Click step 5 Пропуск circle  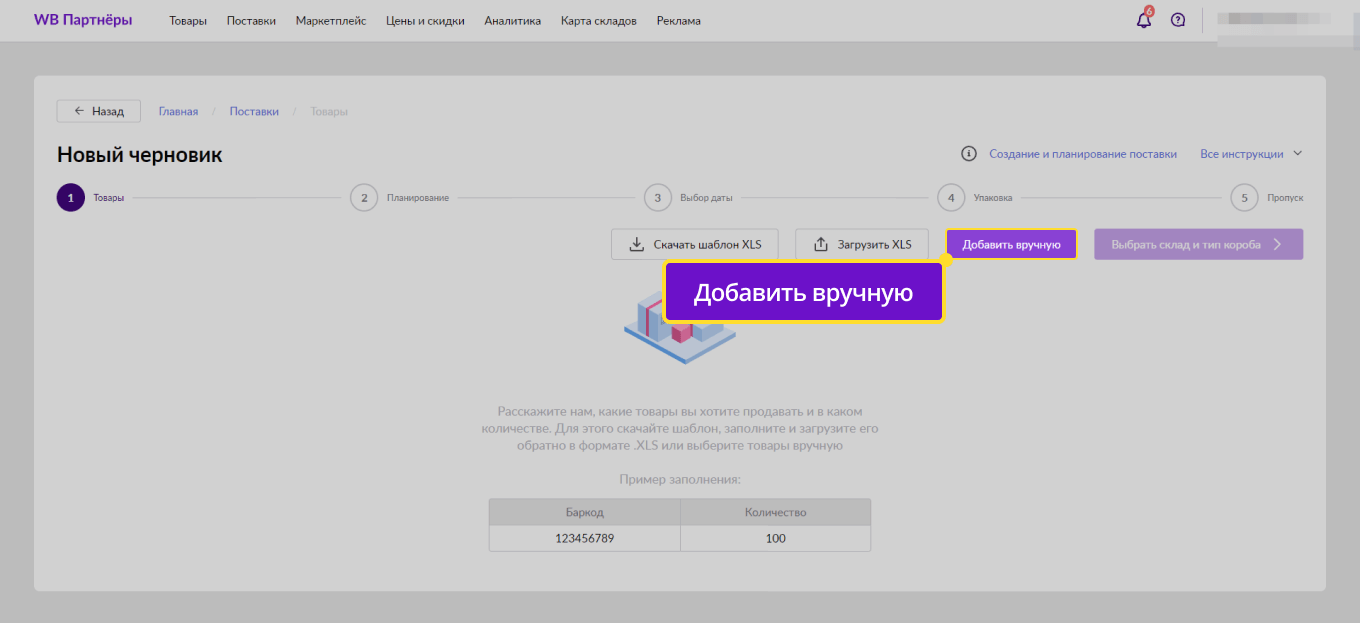(x=1244, y=198)
